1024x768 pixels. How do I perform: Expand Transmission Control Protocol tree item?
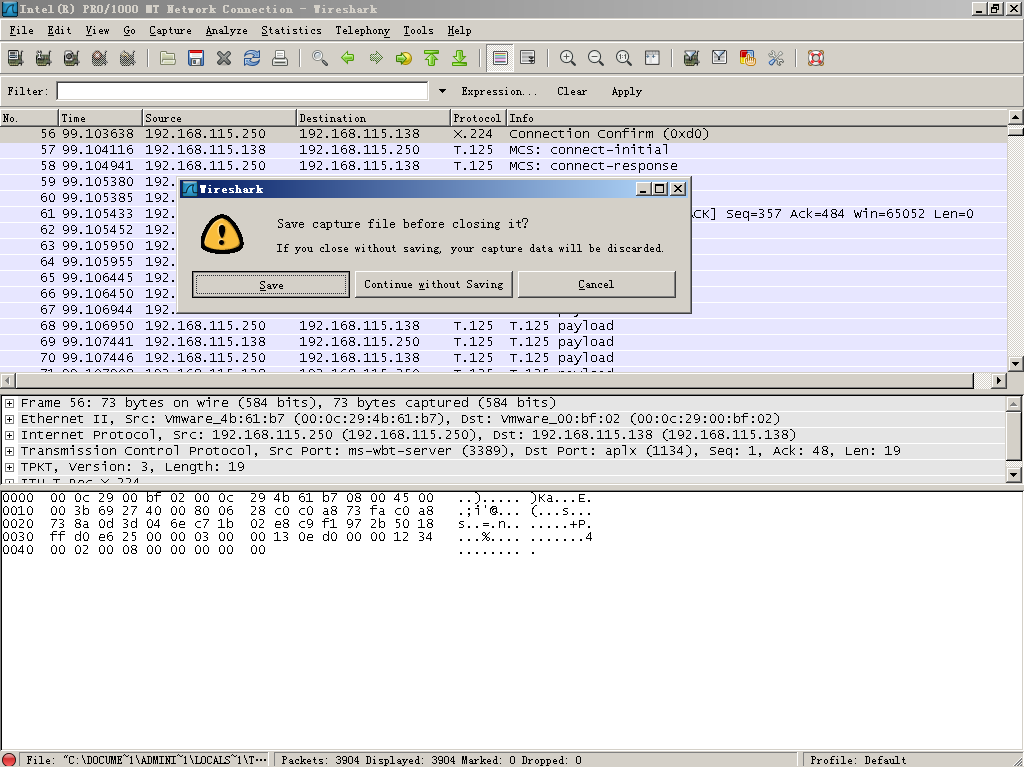(x=9, y=451)
